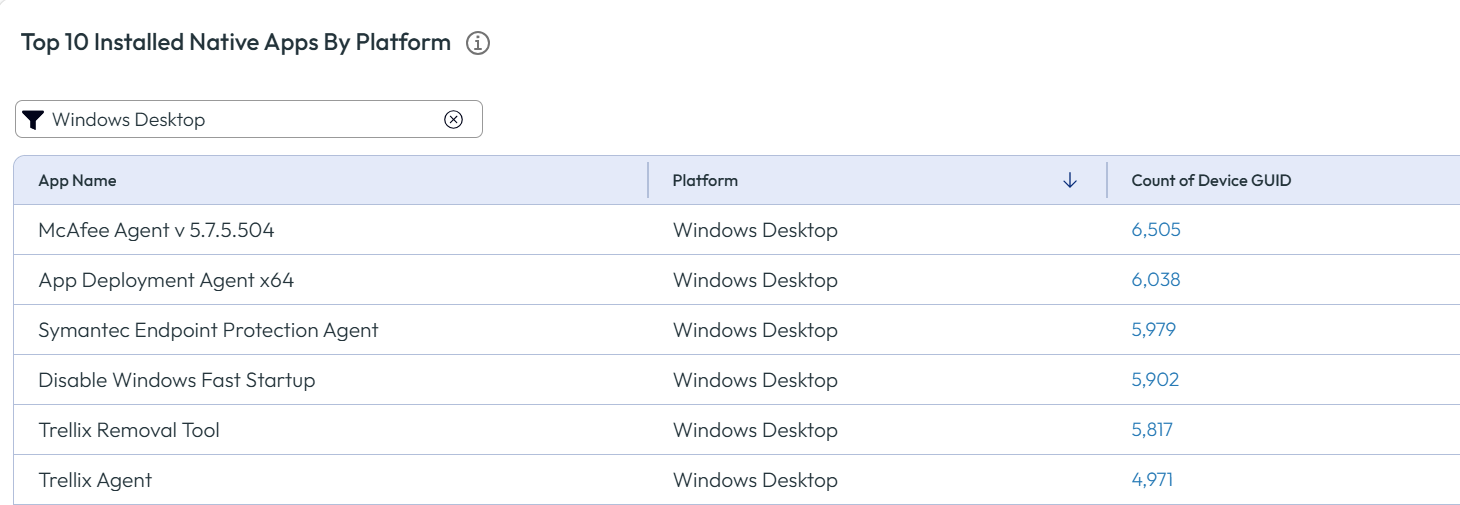1460x505 pixels.
Task: Click the Platform sort arrow icon
Action: coord(1070,181)
